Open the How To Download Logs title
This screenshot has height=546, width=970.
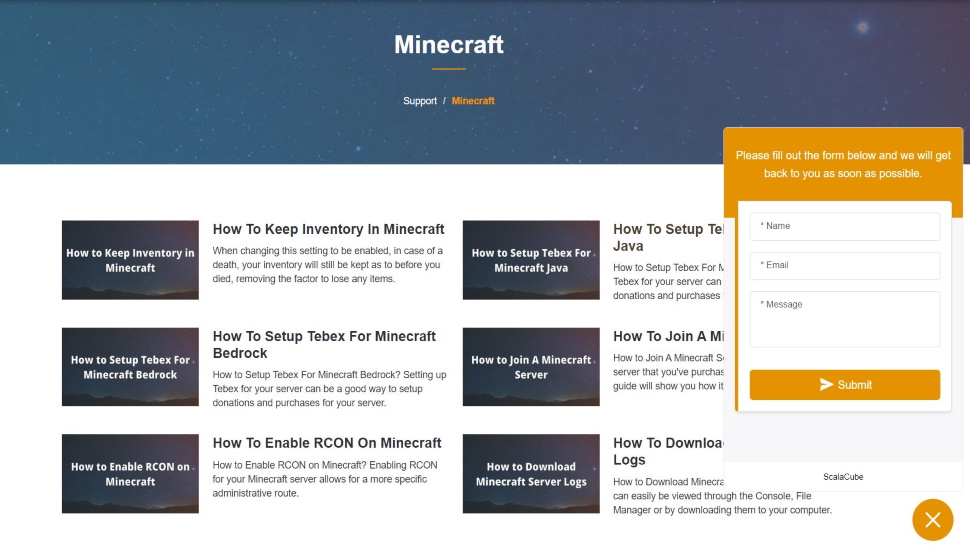667,451
